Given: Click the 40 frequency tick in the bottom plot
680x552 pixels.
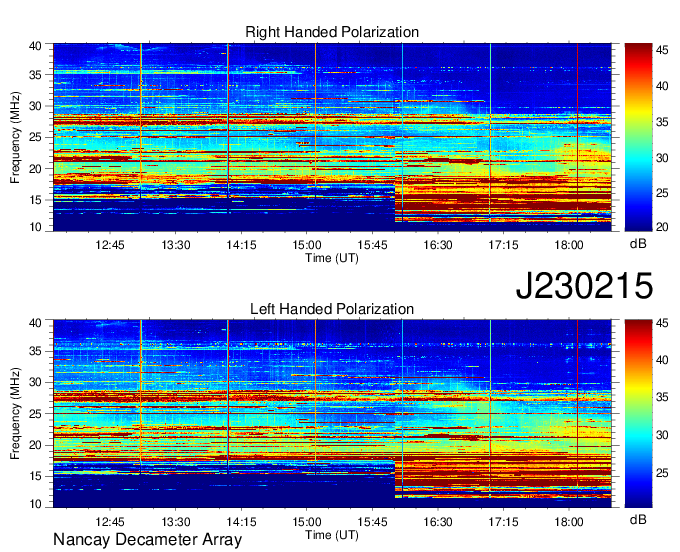Looking at the screenshot, I should pos(36,322).
